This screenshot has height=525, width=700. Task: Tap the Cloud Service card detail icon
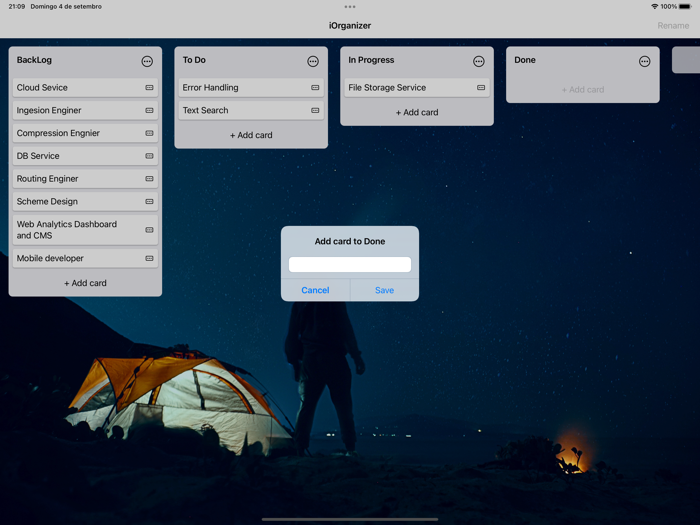click(x=149, y=88)
